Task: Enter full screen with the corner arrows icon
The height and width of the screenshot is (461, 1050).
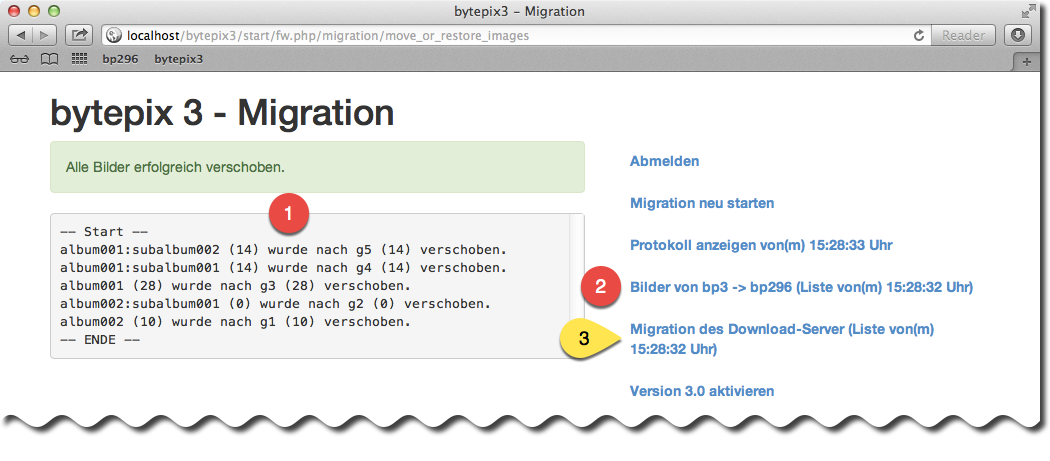Action: (x=1027, y=11)
